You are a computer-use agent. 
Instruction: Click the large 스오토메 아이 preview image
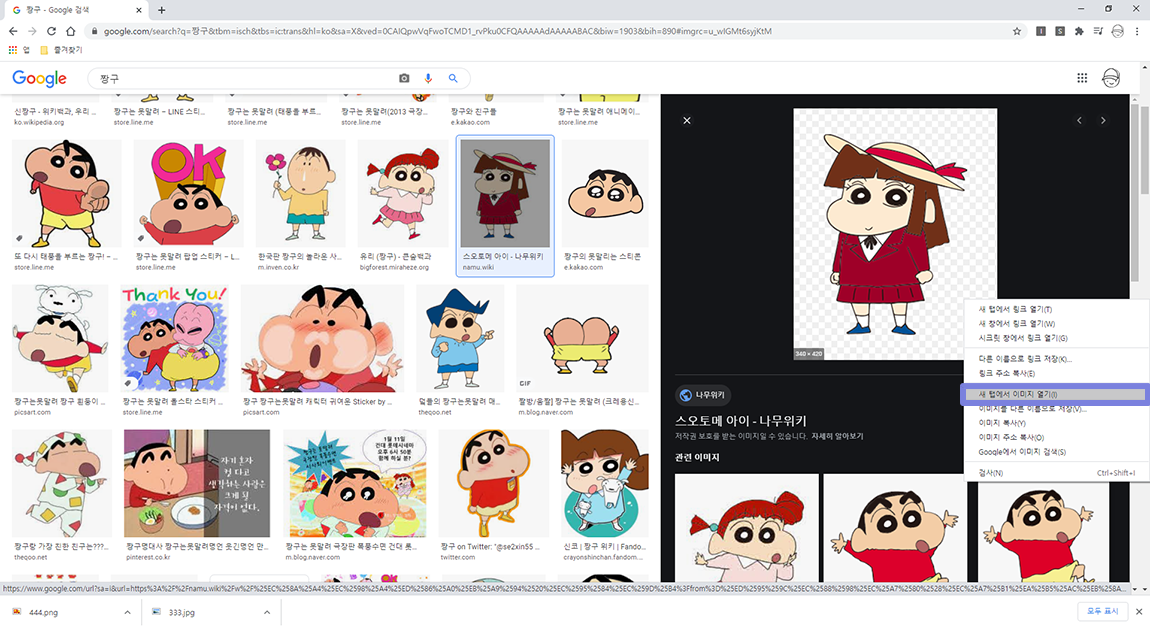(895, 235)
